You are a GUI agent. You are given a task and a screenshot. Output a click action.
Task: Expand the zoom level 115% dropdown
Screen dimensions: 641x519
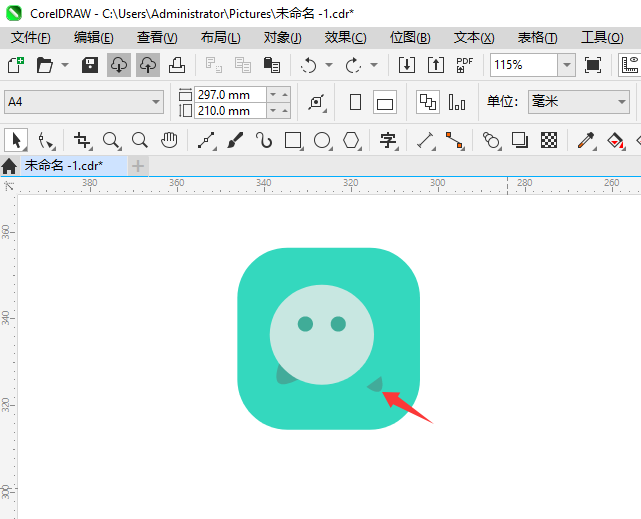click(x=567, y=65)
